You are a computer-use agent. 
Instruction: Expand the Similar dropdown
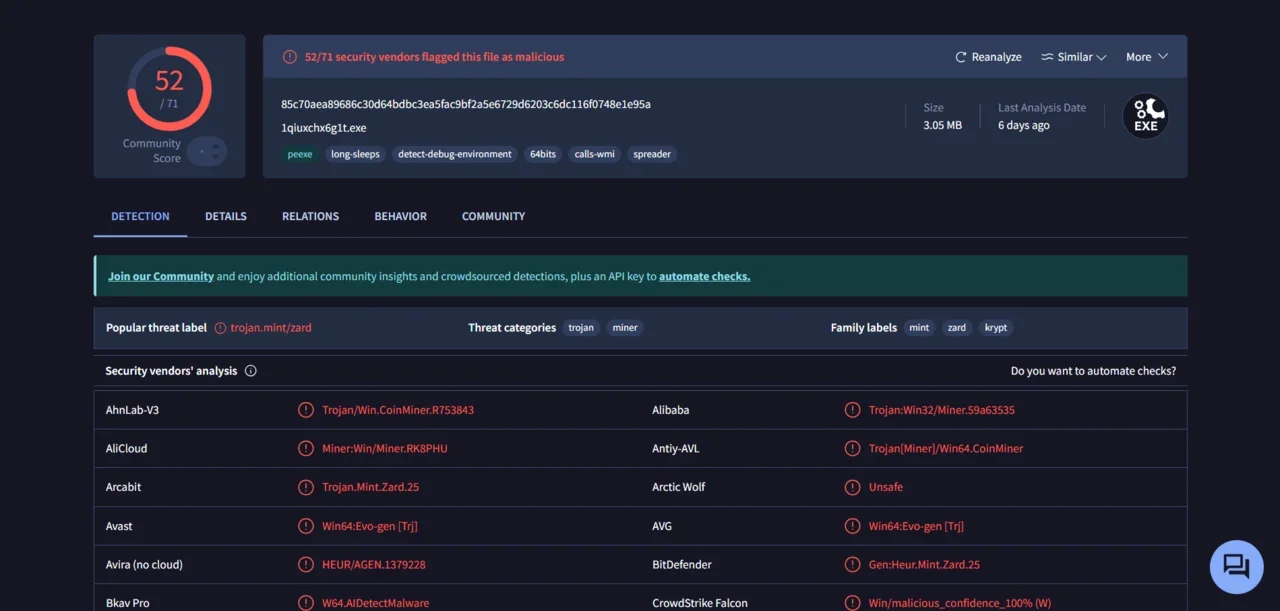1073,57
